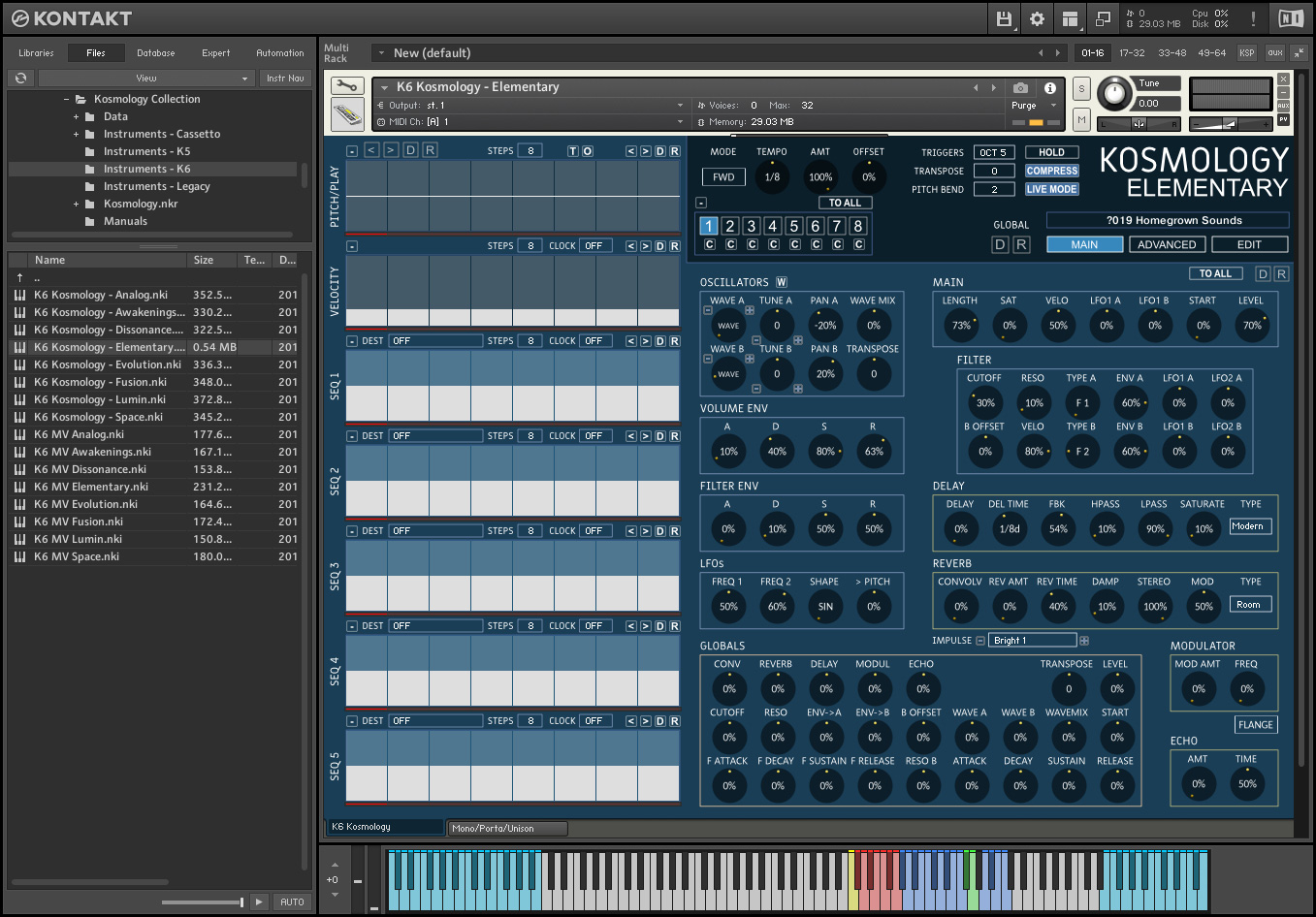
Task: Click the EDIT page button
Action: pyautogui.click(x=1249, y=244)
